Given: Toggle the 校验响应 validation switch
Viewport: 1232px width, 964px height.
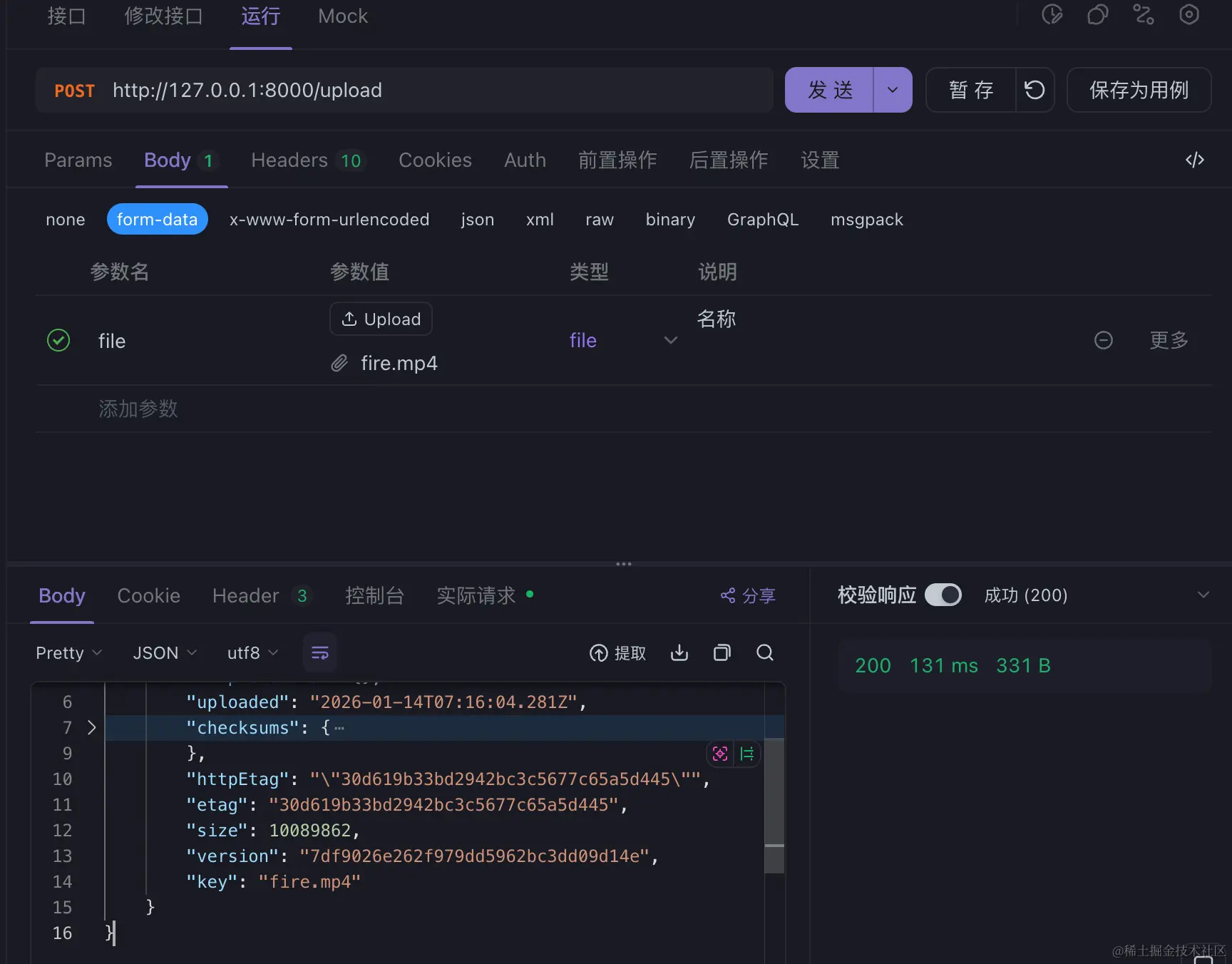Looking at the screenshot, I should (943, 595).
